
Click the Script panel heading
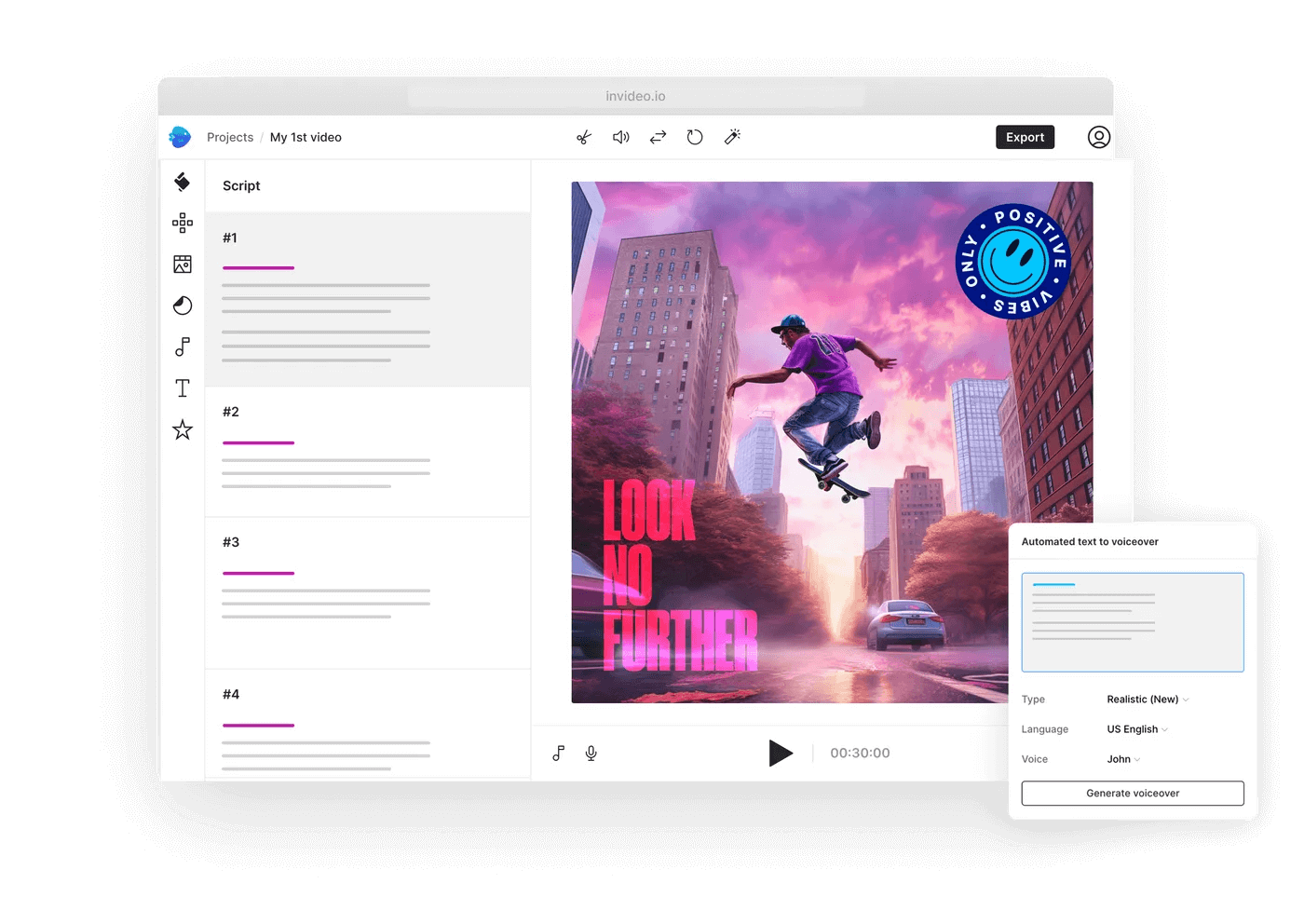(241, 185)
